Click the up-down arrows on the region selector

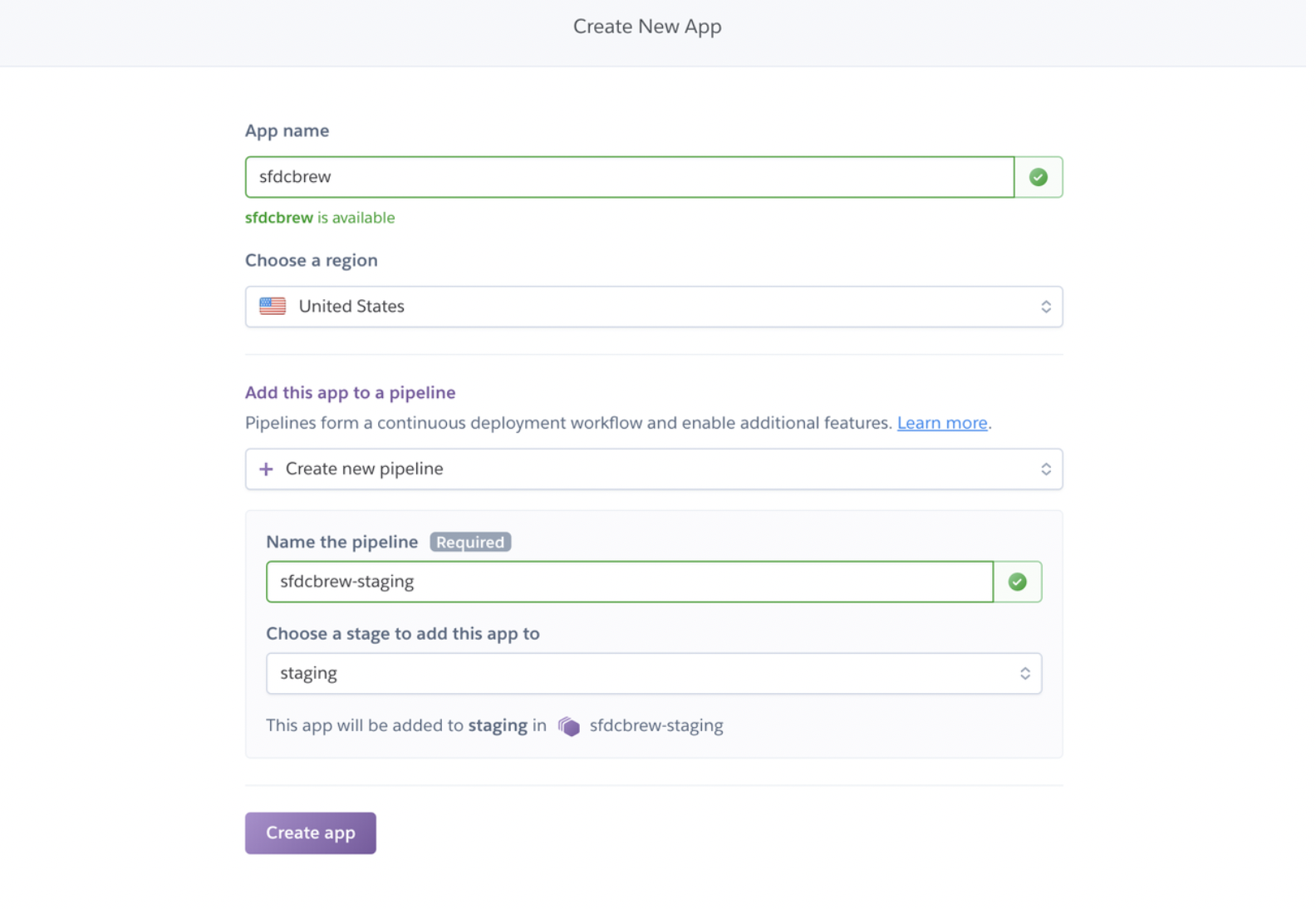tap(1045, 307)
